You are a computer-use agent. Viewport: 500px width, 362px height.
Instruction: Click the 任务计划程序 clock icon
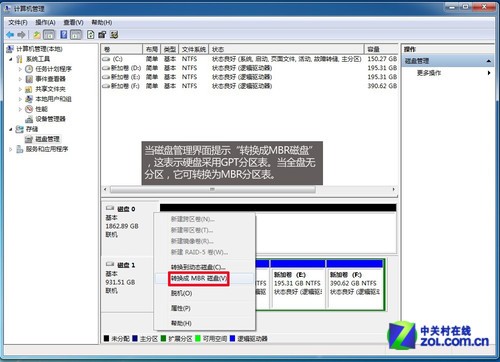[29, 69]
